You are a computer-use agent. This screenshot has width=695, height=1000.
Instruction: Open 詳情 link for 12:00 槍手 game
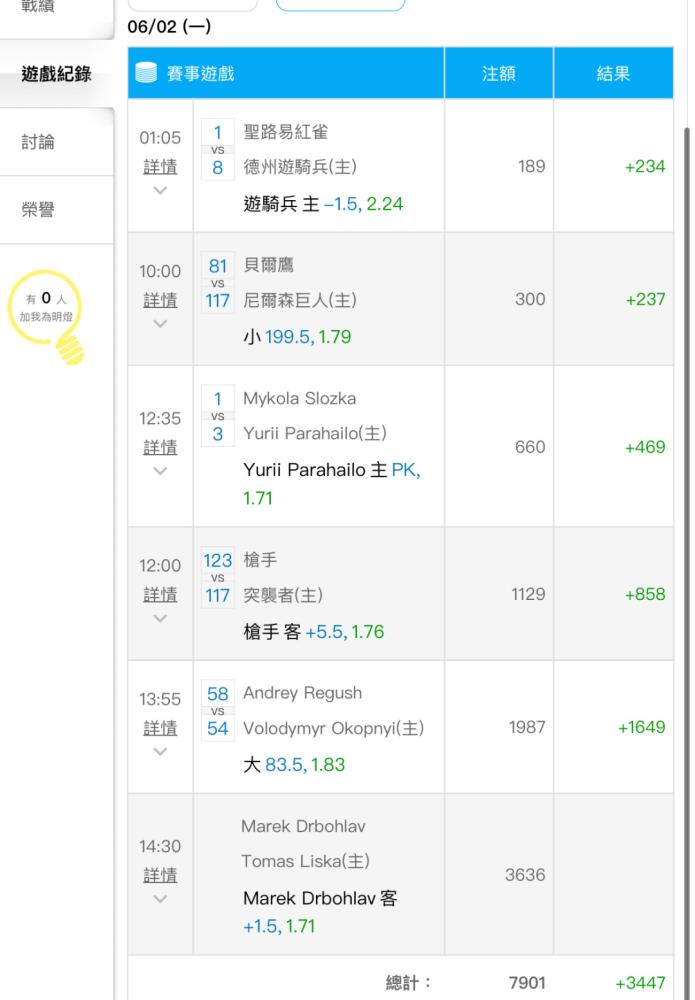coord(160,595)
